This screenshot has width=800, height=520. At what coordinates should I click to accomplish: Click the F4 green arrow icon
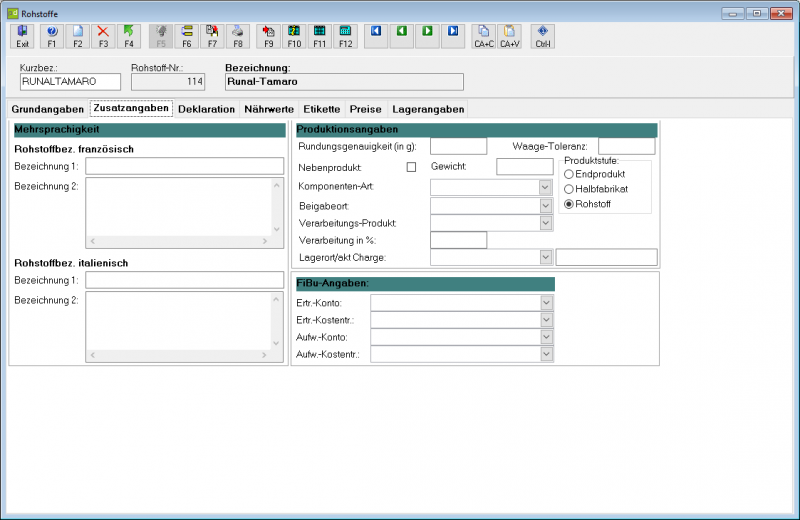pos(129,37)
